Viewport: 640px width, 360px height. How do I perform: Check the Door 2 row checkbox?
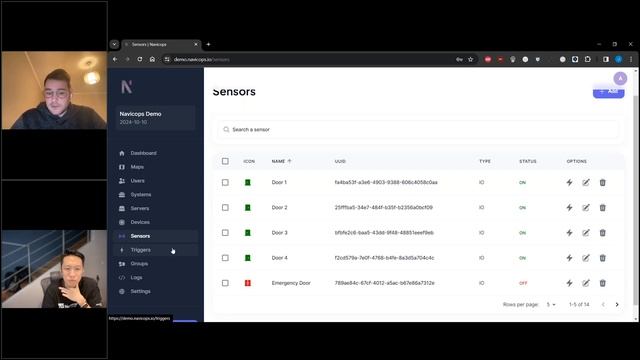click(225, 208)
